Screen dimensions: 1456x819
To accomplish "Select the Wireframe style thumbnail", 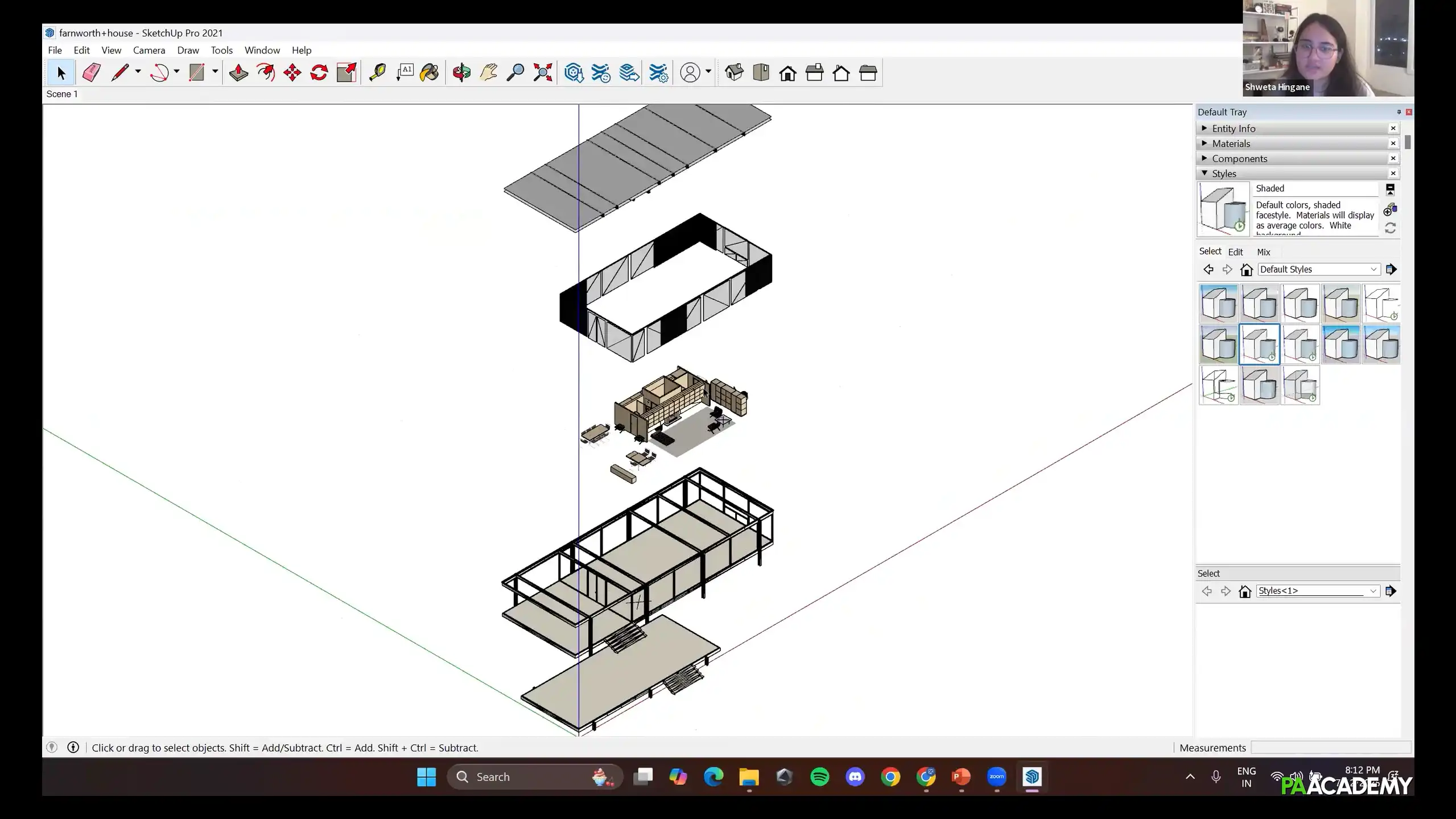I will [x=1218, y=385].
